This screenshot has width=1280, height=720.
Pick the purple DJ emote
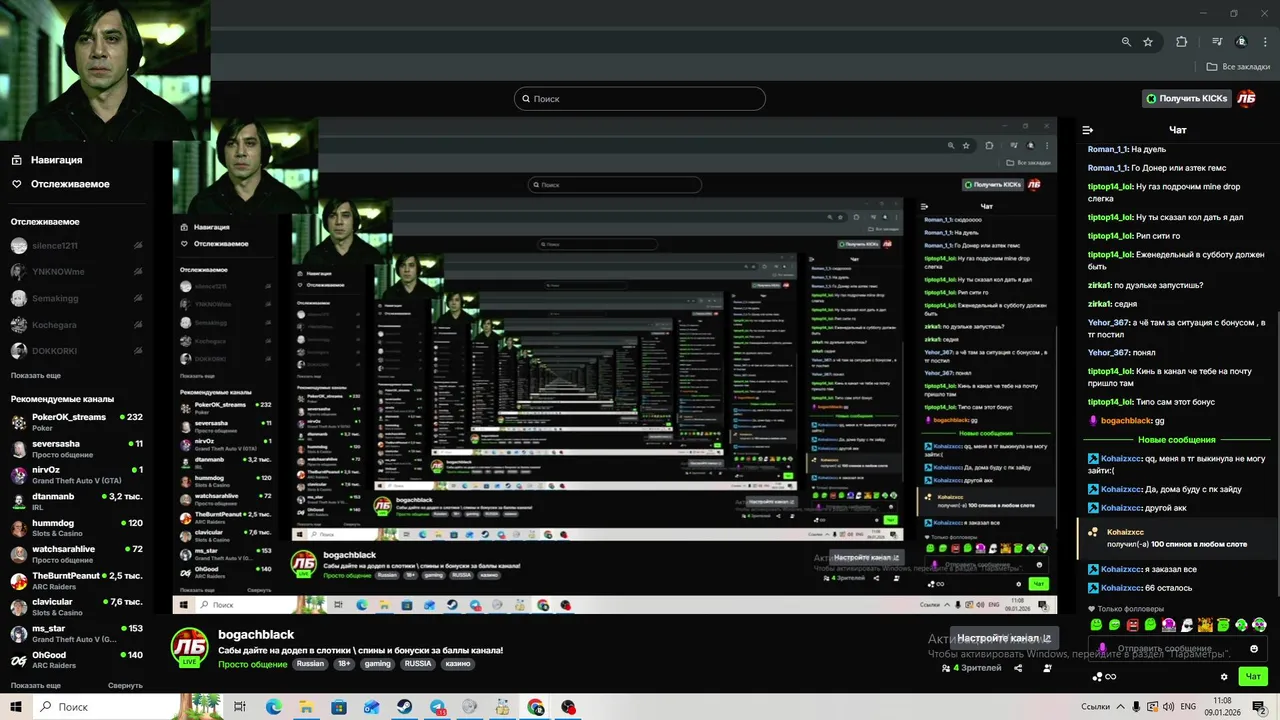point(1168,625)
